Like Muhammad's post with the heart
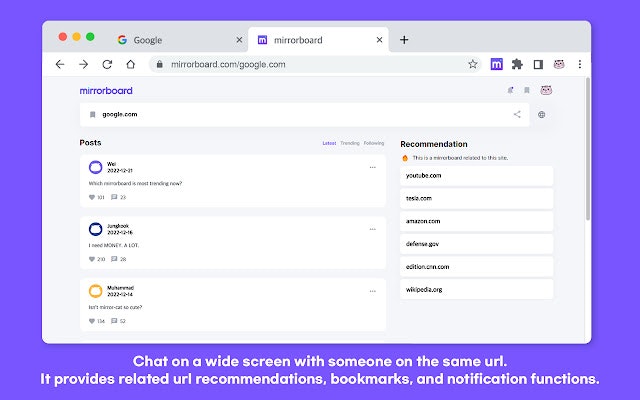Screen dimensions: 640x400 [x=92, y=321]
